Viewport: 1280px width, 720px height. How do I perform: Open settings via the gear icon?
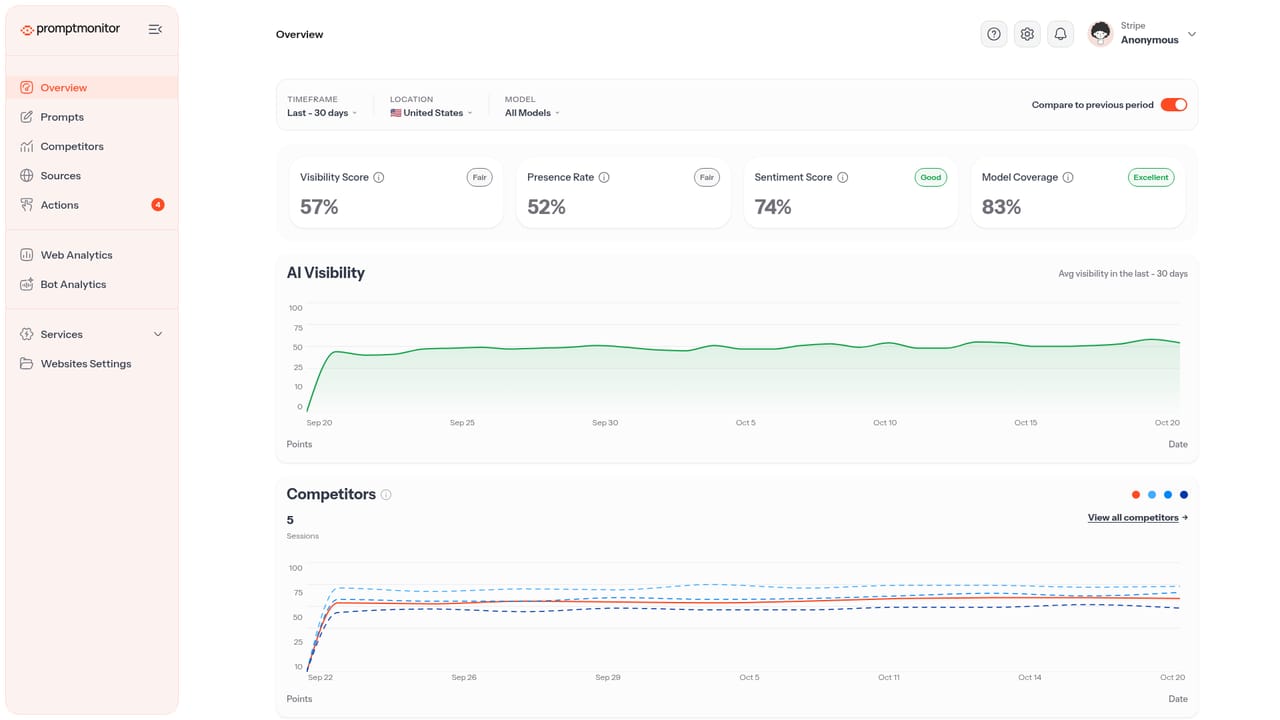tap(1027, 34)
